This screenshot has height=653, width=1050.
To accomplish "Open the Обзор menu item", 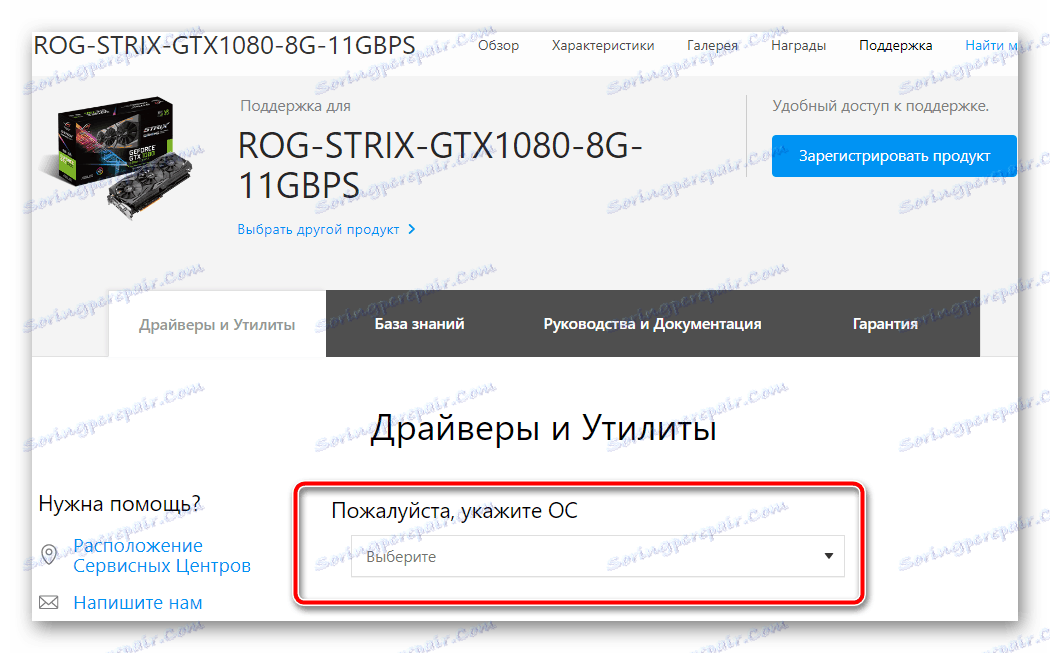I will (x=499, y=45).
